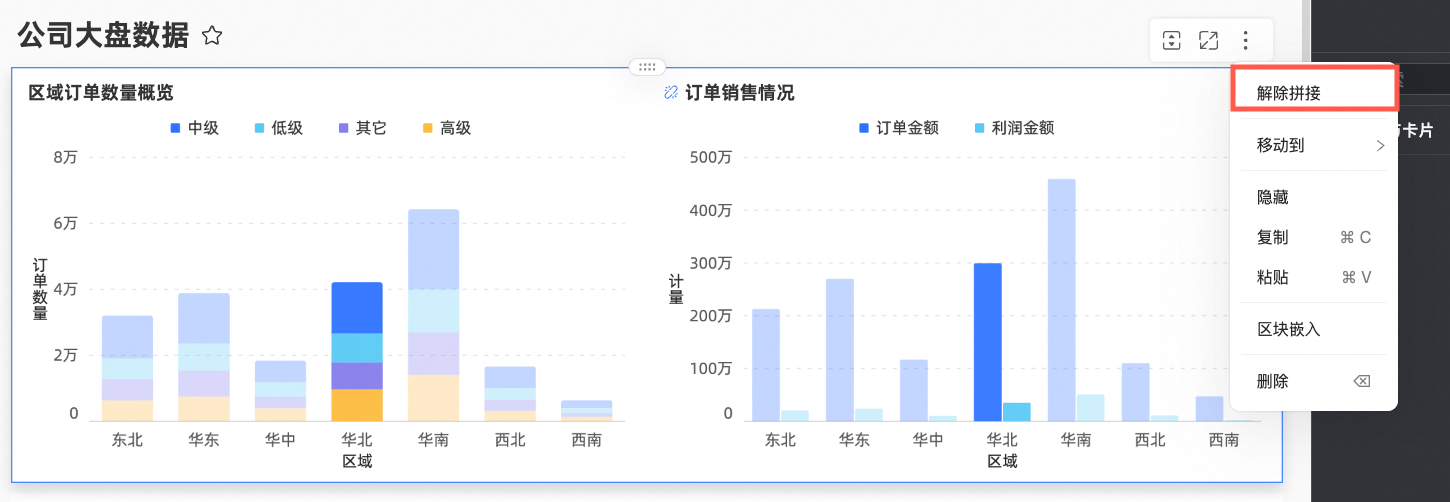Select 删除 in the context menu
1450x502 pixels.
(1313, 381)
